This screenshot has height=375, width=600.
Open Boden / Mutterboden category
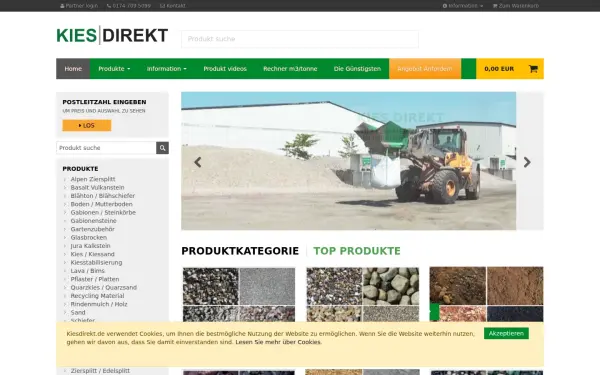point(101,204)
